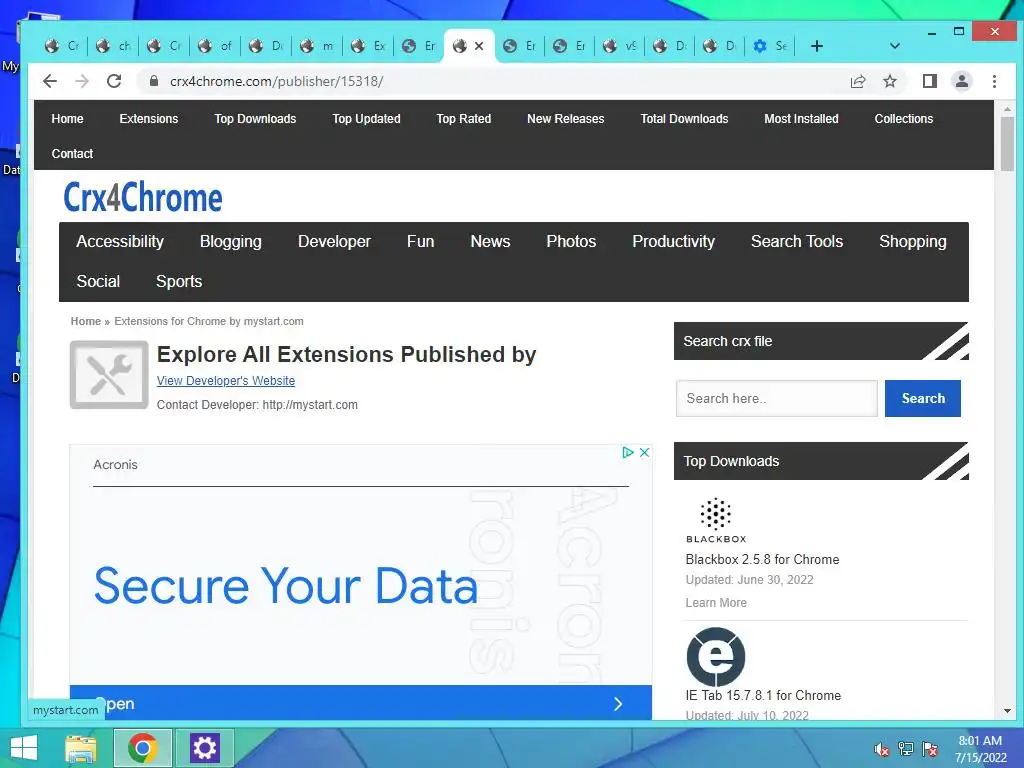
Task: Click the IE Tab extension logo
Action: pos(716,656)
